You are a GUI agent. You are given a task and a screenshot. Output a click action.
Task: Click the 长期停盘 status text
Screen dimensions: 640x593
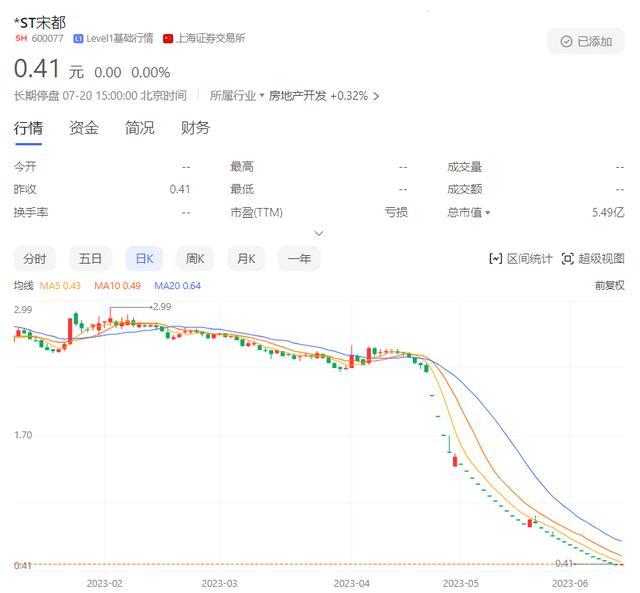pos(37,96)
